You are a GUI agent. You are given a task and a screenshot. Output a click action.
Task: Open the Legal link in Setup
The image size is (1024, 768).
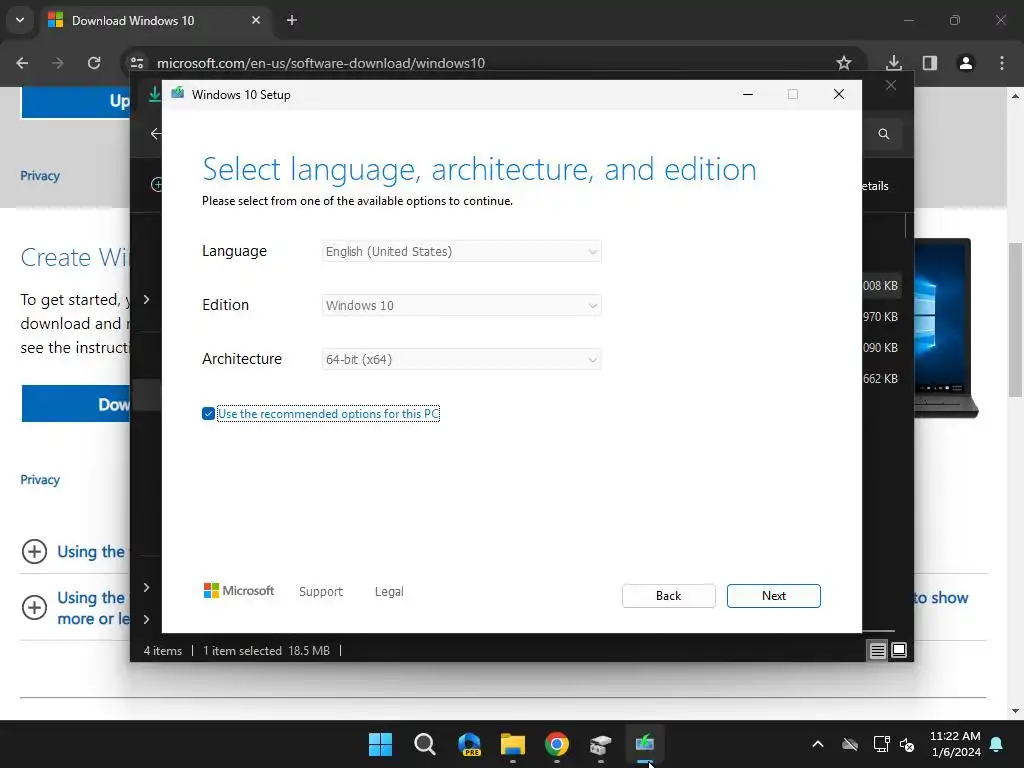click(x=389, y=592)
